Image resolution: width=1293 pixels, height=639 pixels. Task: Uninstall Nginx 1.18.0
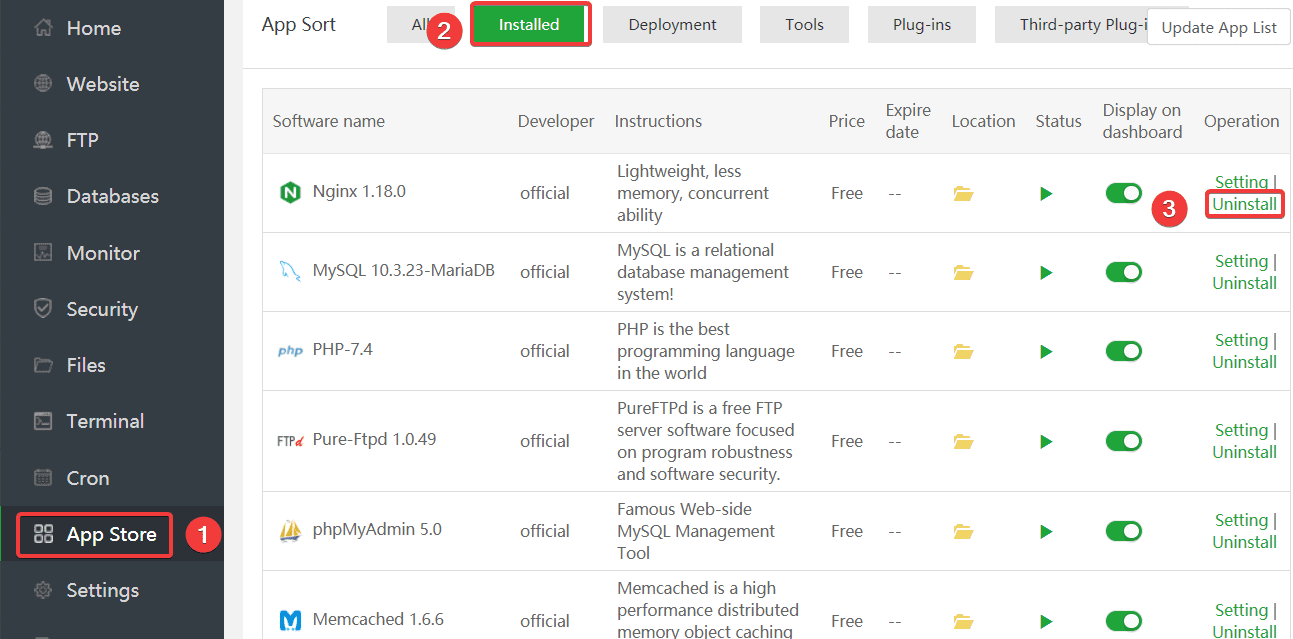1244,205
